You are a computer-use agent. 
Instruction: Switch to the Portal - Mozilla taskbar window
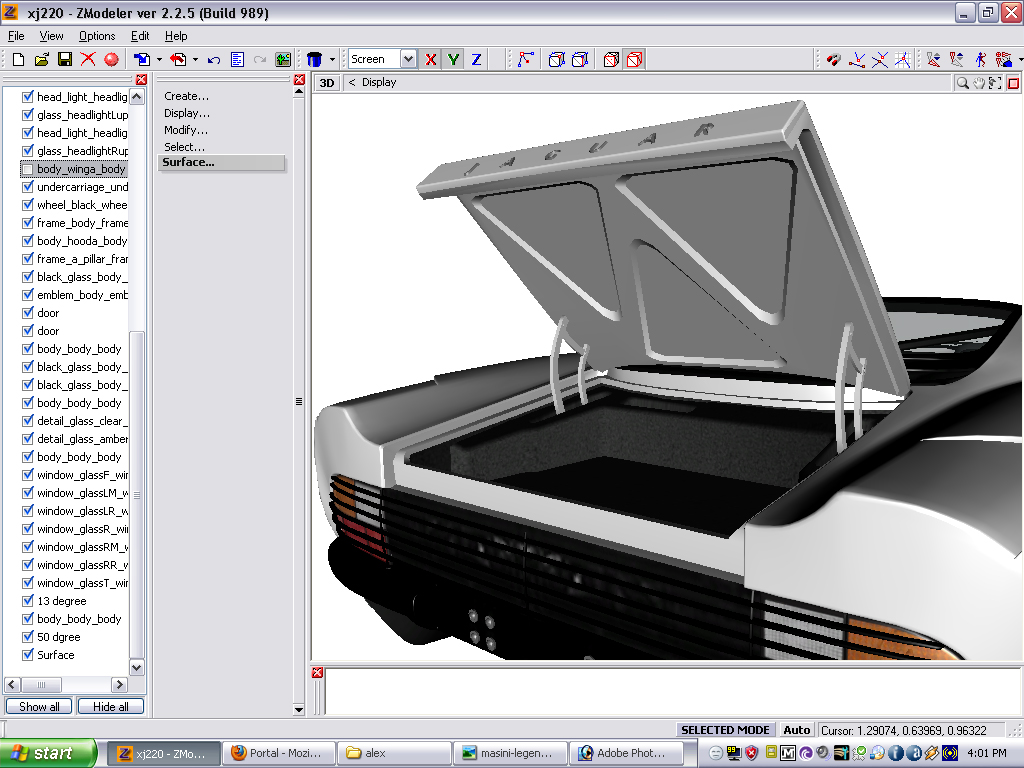[279, 753]
